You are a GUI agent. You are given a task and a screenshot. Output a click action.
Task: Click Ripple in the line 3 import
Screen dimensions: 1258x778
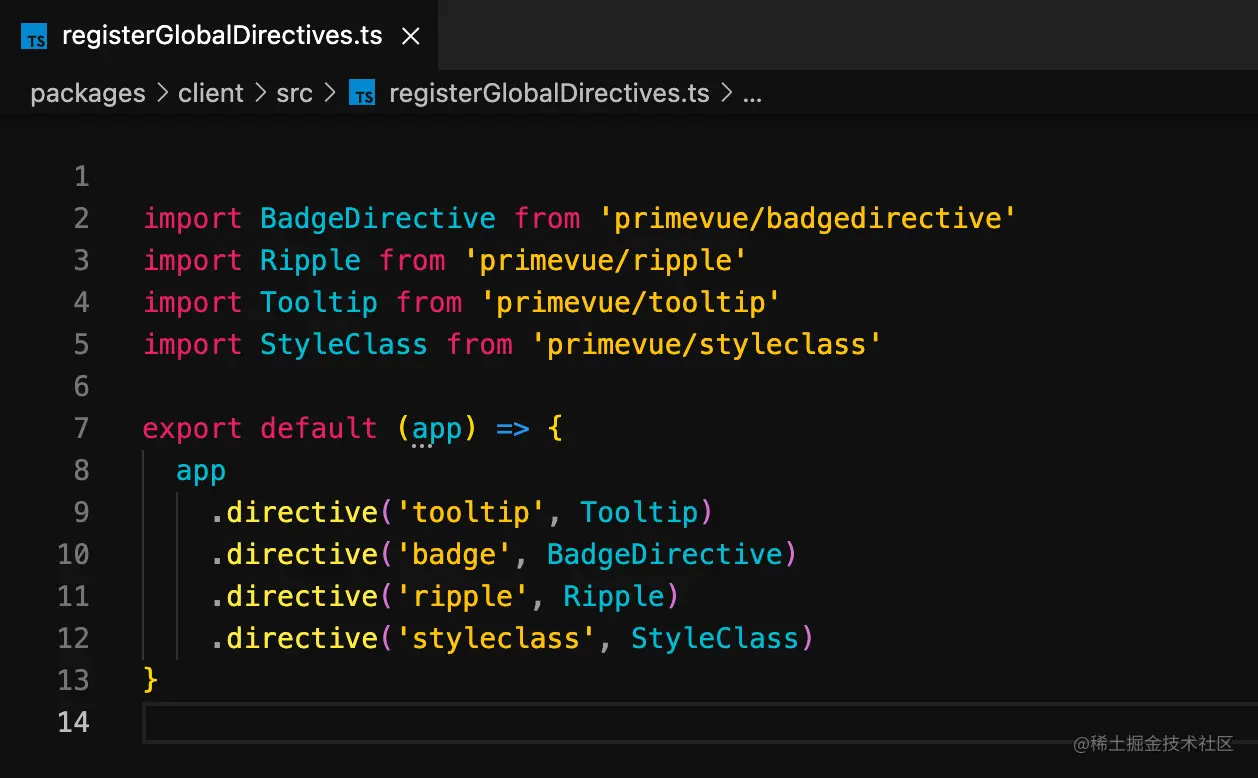310,261
